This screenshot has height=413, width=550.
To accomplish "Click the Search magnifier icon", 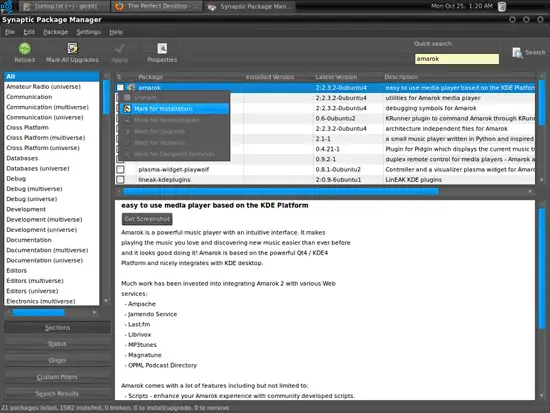I will 517,53.
